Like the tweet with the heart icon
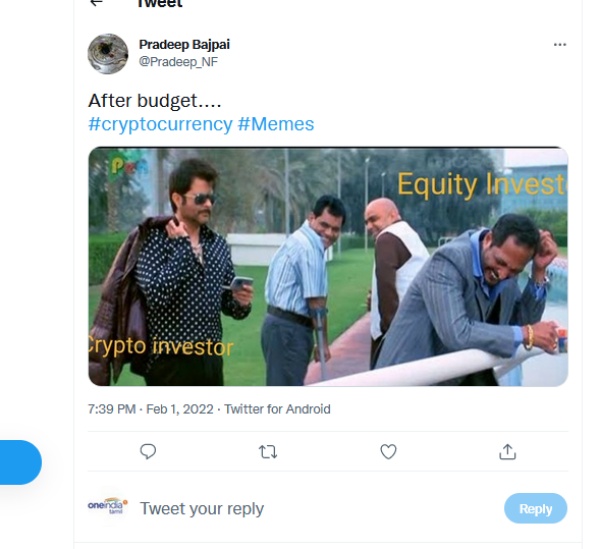Viewport: 600px width, 549px height. [x=388, y=452]
